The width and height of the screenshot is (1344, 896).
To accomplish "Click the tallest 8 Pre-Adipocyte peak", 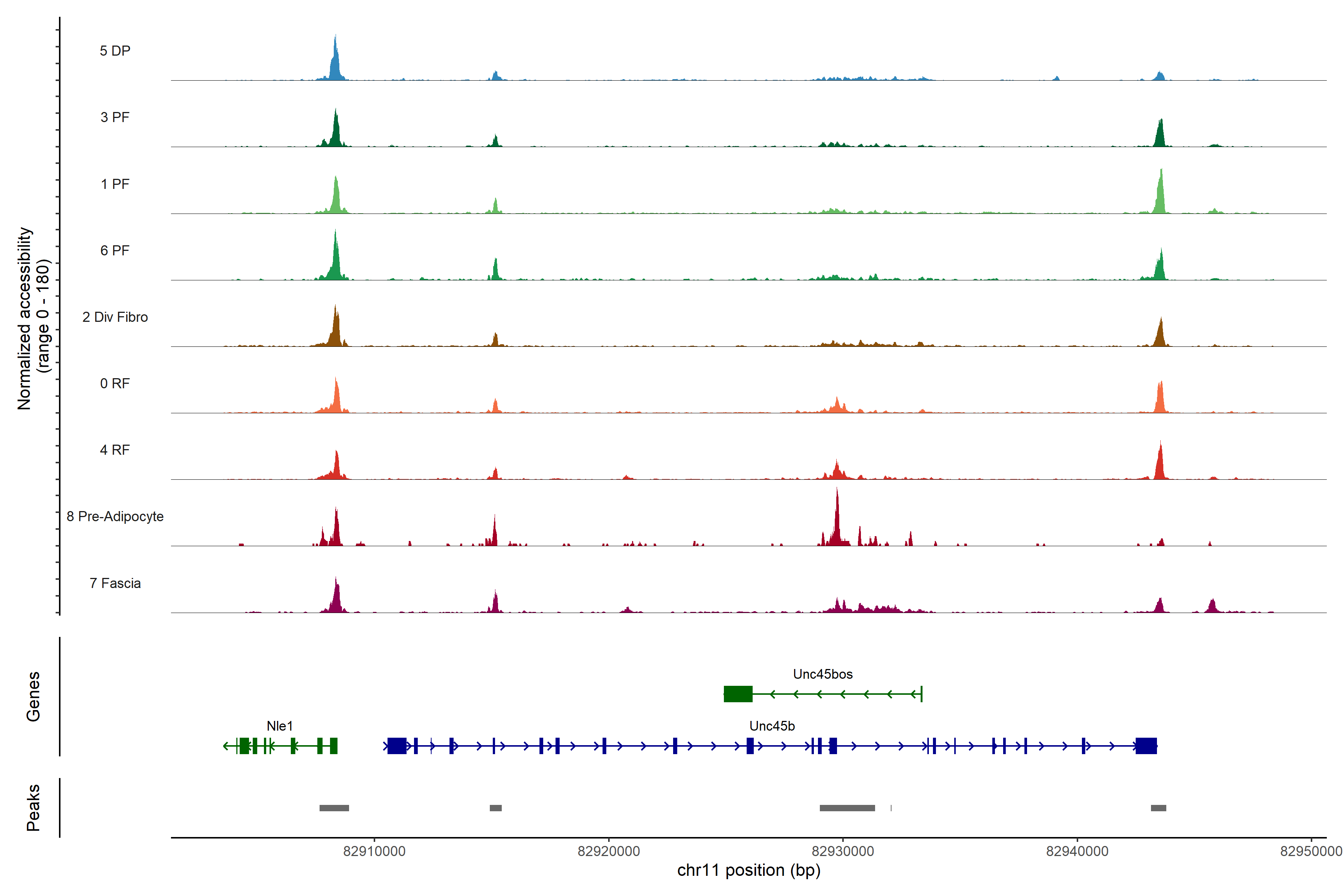I will click(837, 517).
